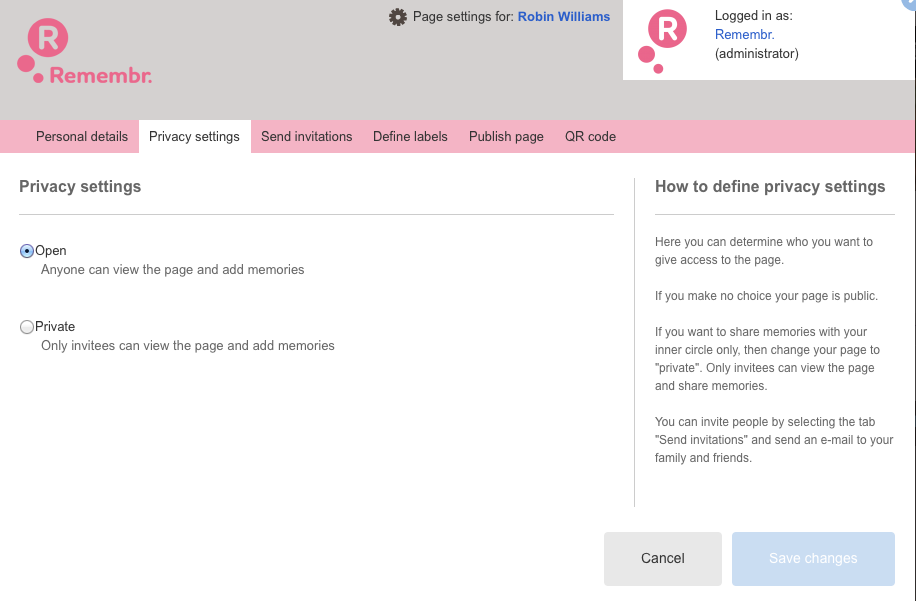Screen dimensions: 916x601
Task: Open the Remembr. account link
Action: (x=744, y=35)
